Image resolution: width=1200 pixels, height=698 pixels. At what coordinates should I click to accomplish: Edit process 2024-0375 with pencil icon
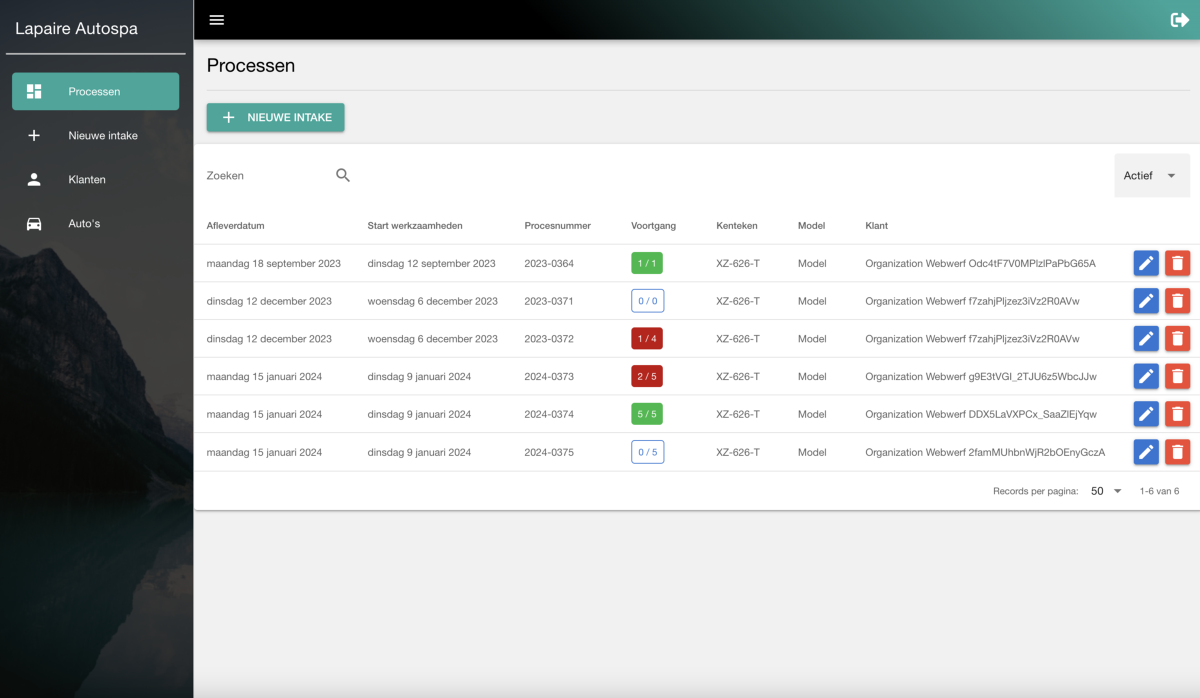(1146, 452)
